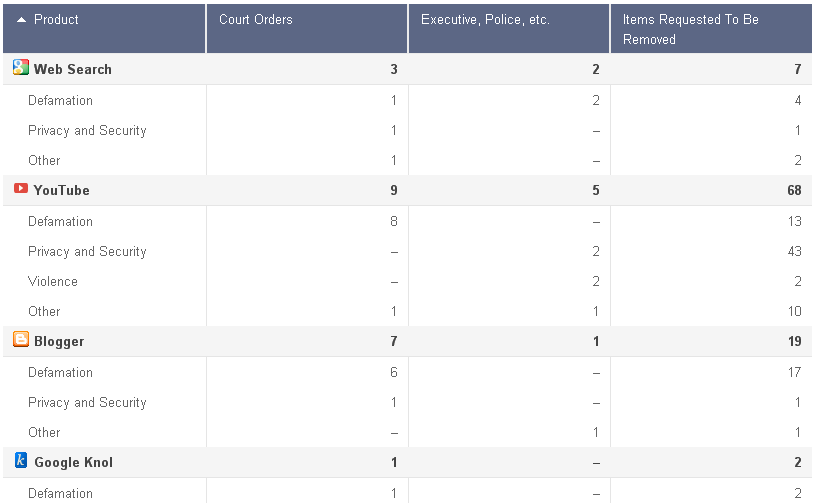The width and height of the screenshot is (814, 503).
Task: Click Defamation under Web Search
Action: pos(60,101)
